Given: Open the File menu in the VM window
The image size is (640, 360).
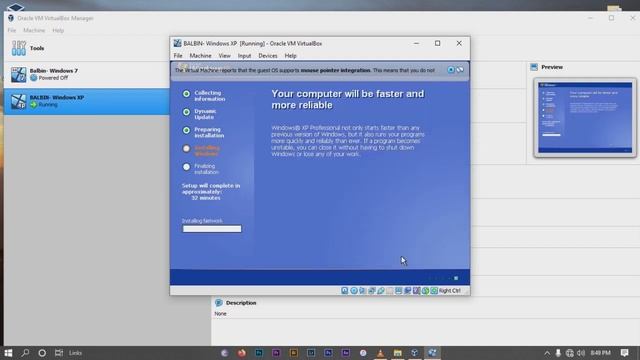Looking at the screenshot, I should 178,56.
